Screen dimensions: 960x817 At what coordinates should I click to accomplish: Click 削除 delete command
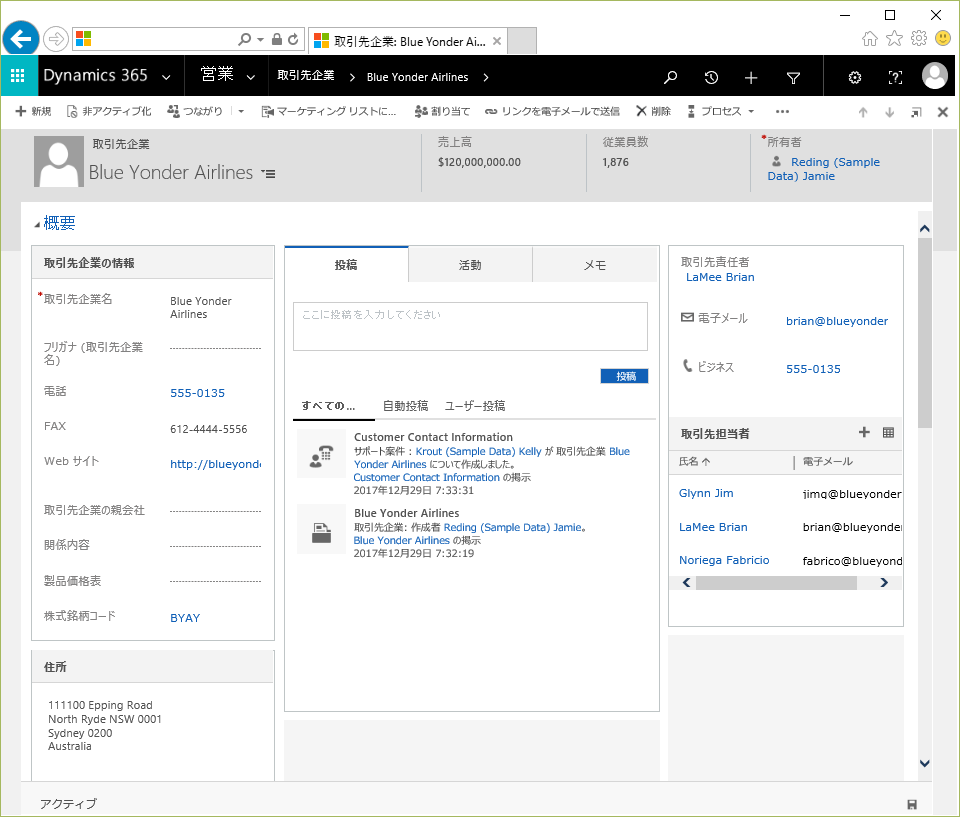653,111
